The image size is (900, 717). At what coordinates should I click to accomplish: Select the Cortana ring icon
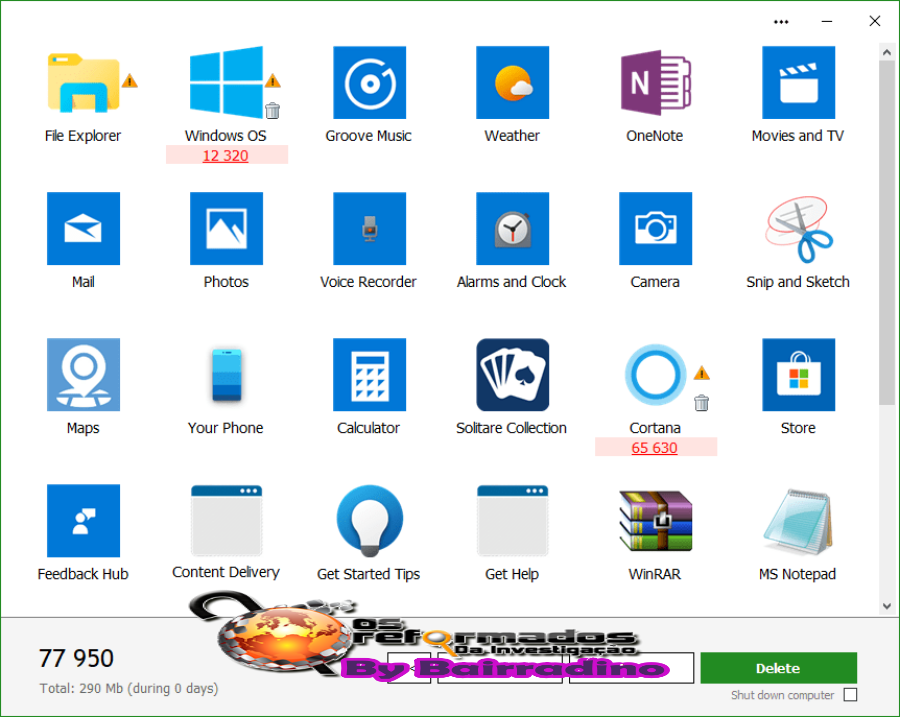[655, 374]
